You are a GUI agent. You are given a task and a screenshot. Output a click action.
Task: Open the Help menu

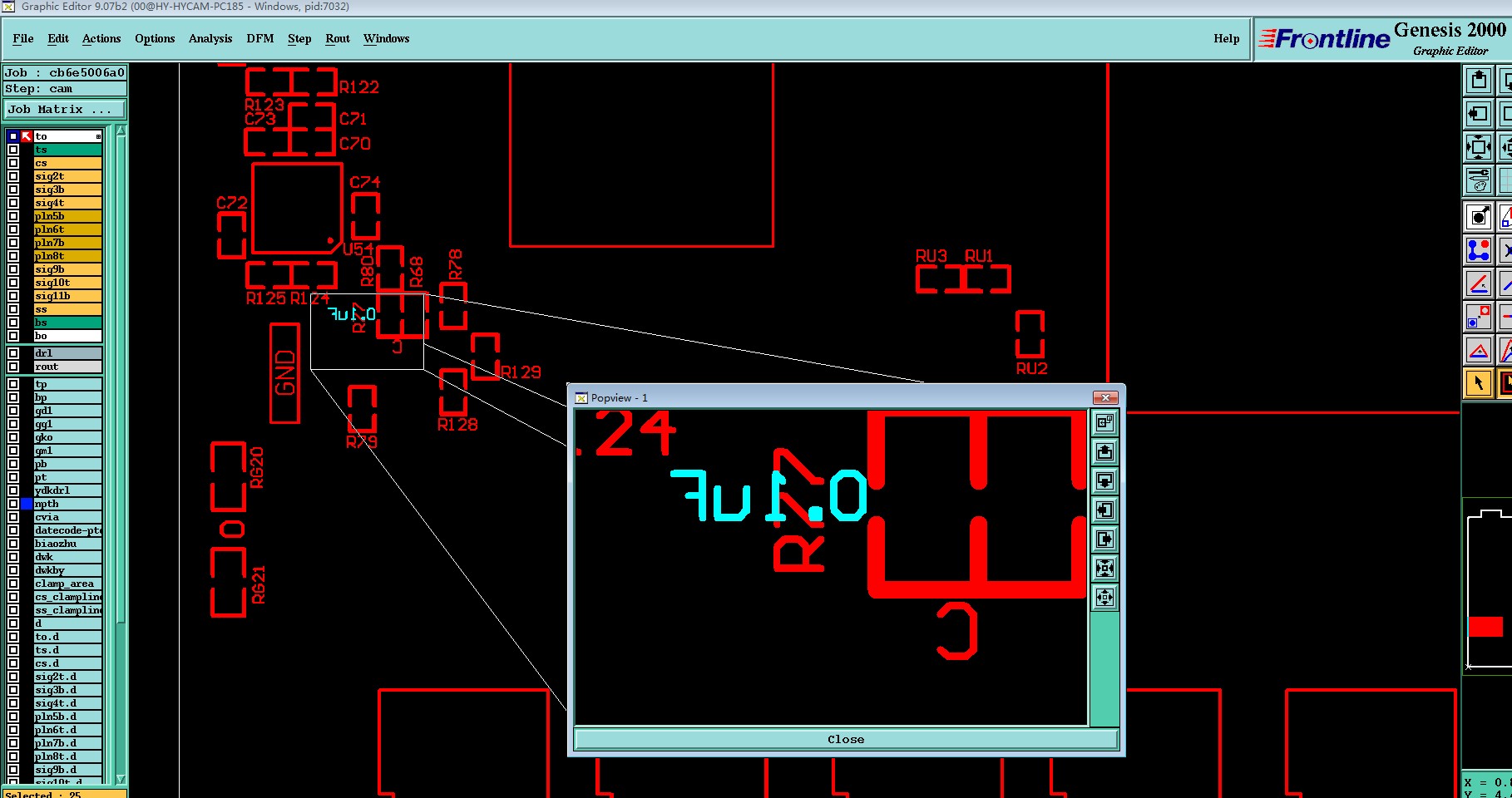(x=1226, y=38)
